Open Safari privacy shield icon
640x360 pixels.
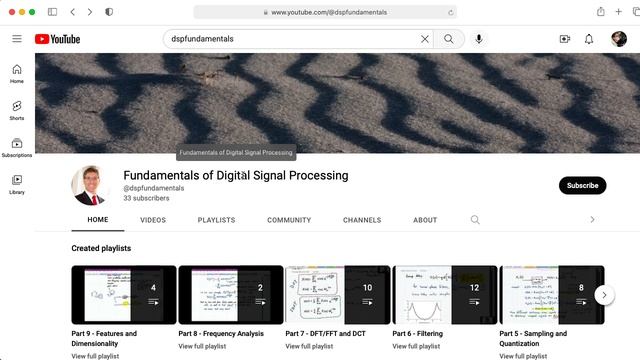point(109,12)
